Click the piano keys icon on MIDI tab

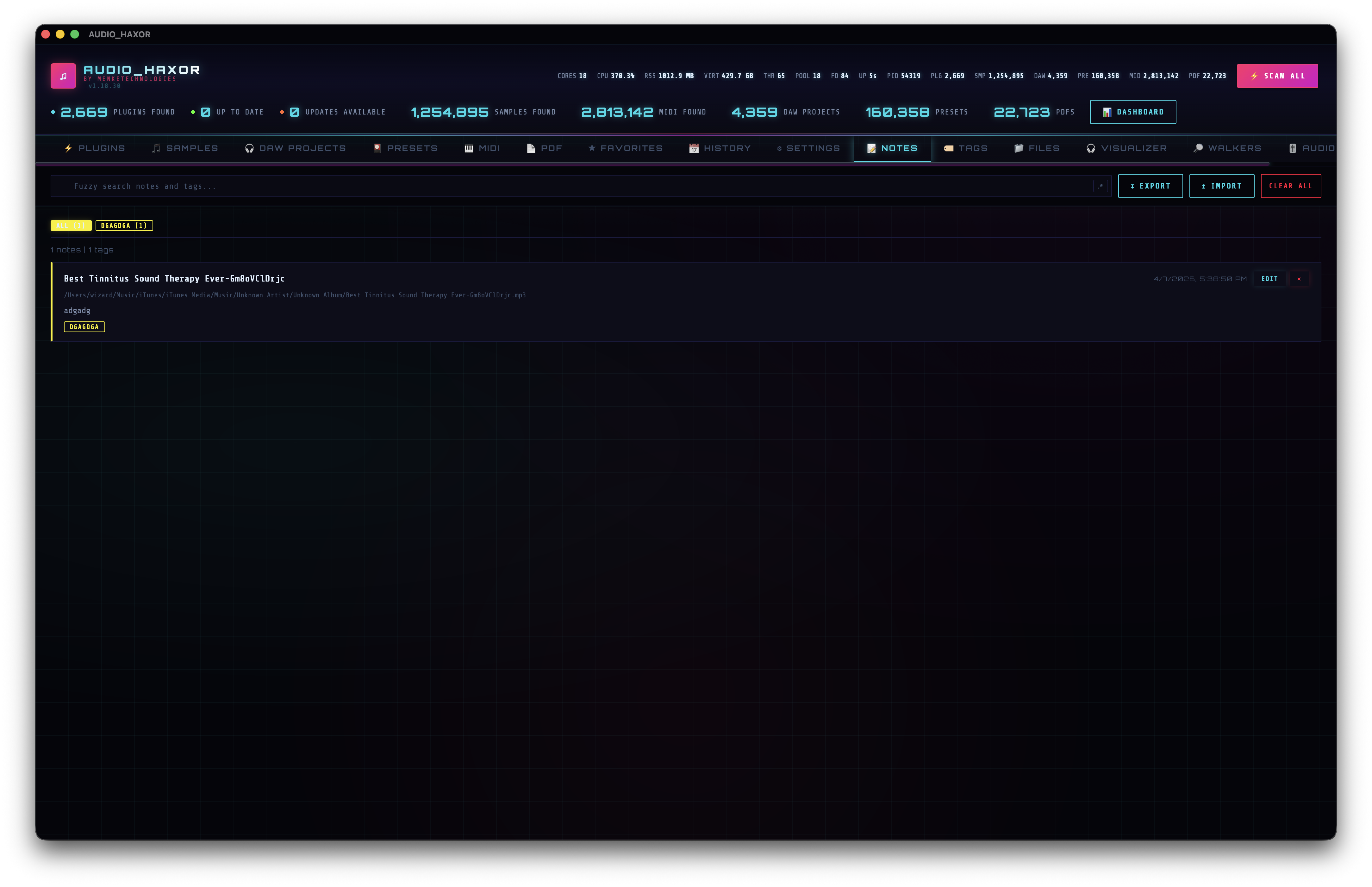(469, 148)
